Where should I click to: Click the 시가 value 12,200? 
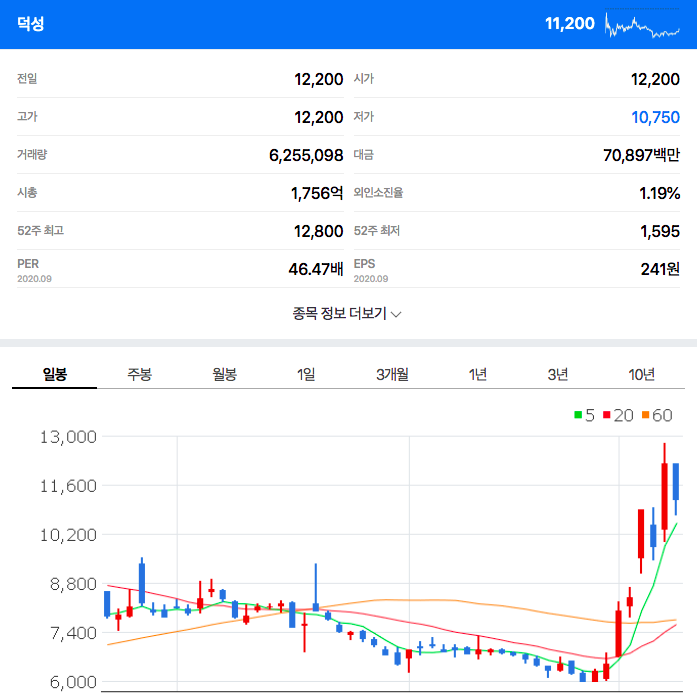tap(655, 79)
